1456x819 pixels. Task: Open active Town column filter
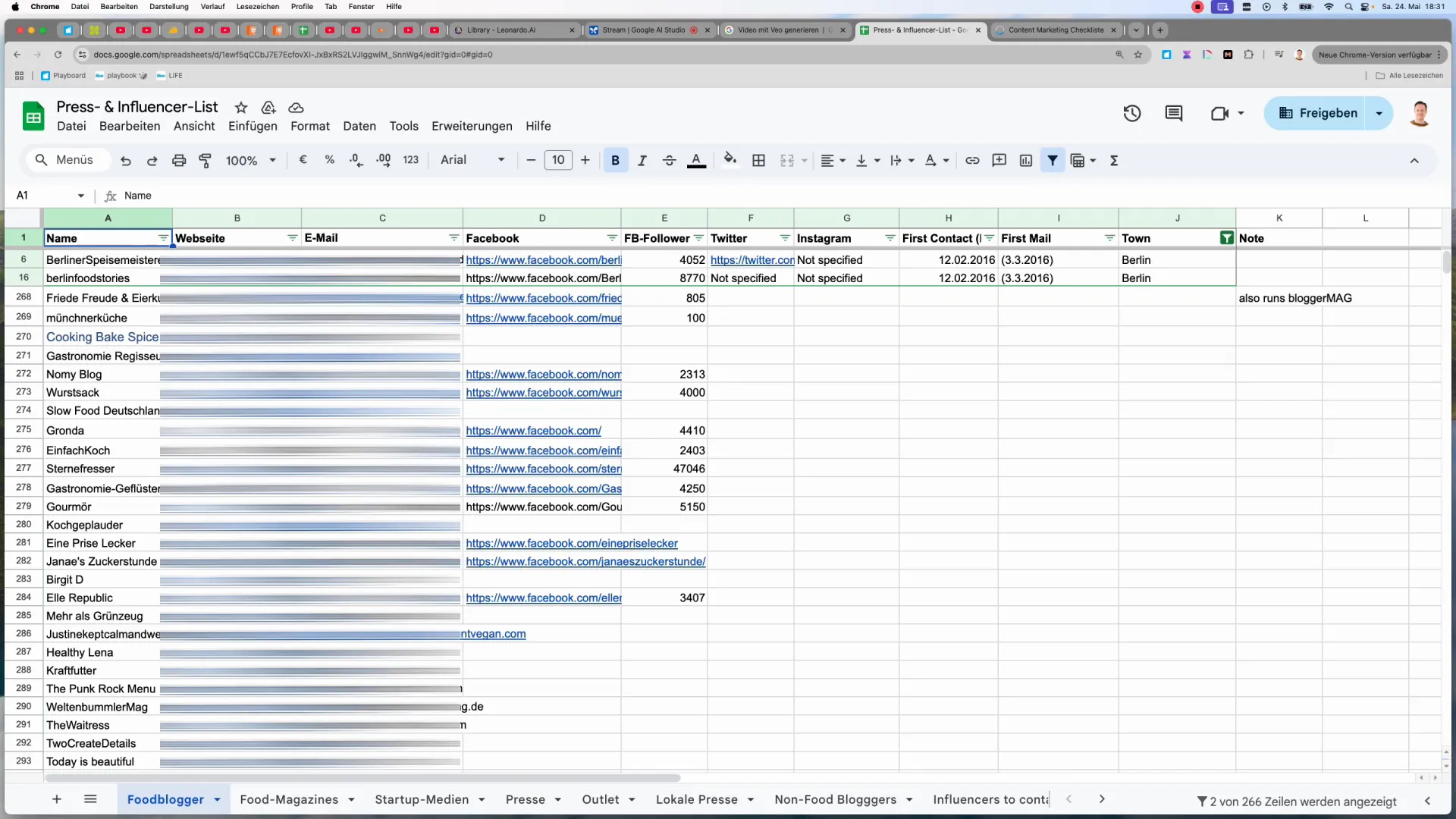pyautogui.click(x=1226, y=238)
